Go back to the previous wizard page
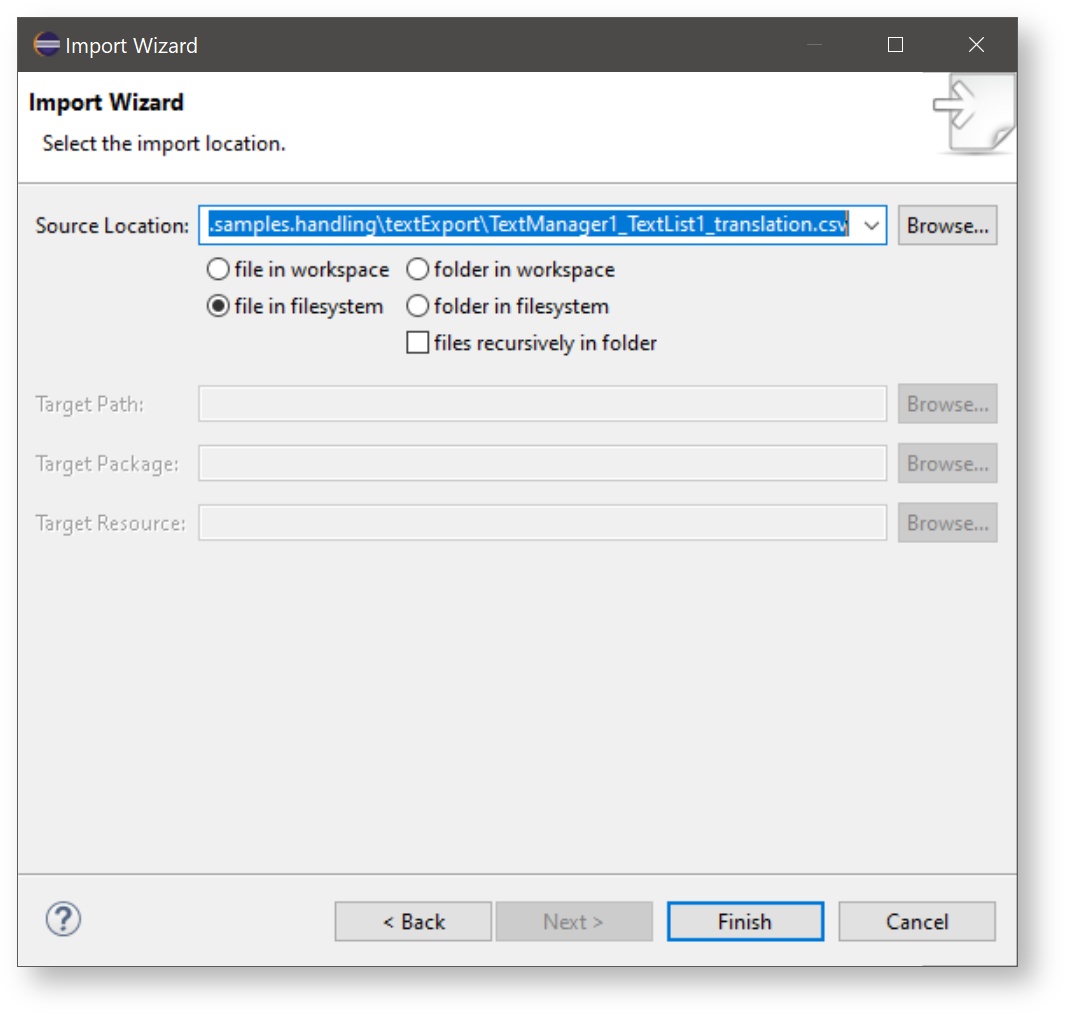The height and width of the screenshot is (1015, 1066). [x=413, y=921]
